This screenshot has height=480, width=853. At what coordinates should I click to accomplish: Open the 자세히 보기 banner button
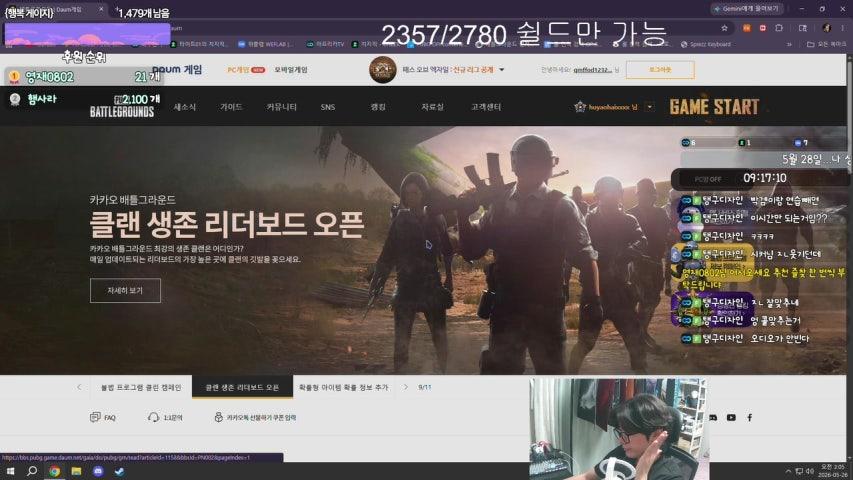coord(125,291)
